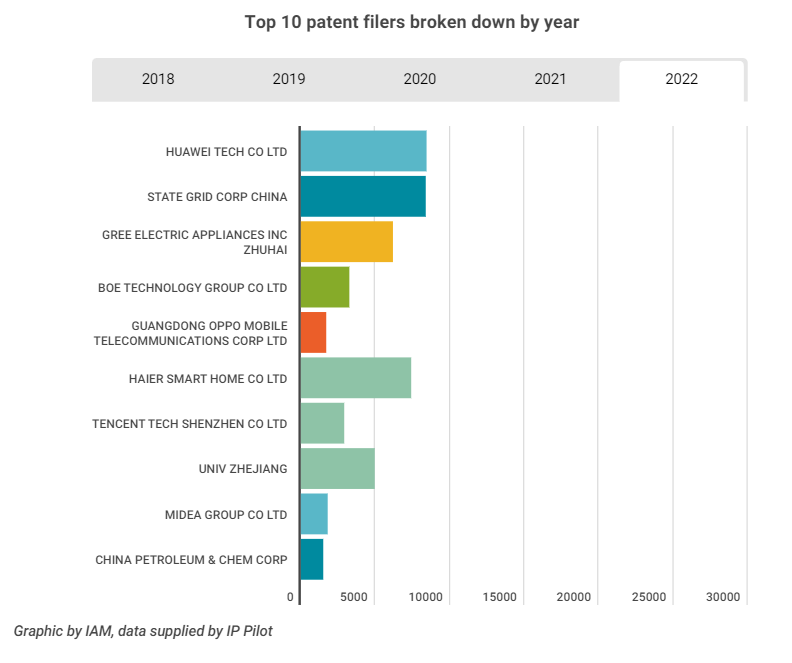The width and height of the screenshot is (792, 663).
Task: Click the 30000 x-axis tick label
Action: pos(722,597)
